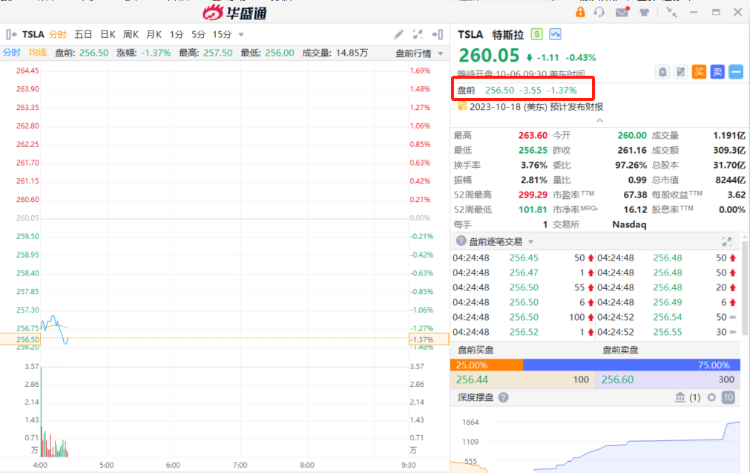Click the 52周最高 value 299.29
This screenshot has height=473, width=750.
click(532, 195)
